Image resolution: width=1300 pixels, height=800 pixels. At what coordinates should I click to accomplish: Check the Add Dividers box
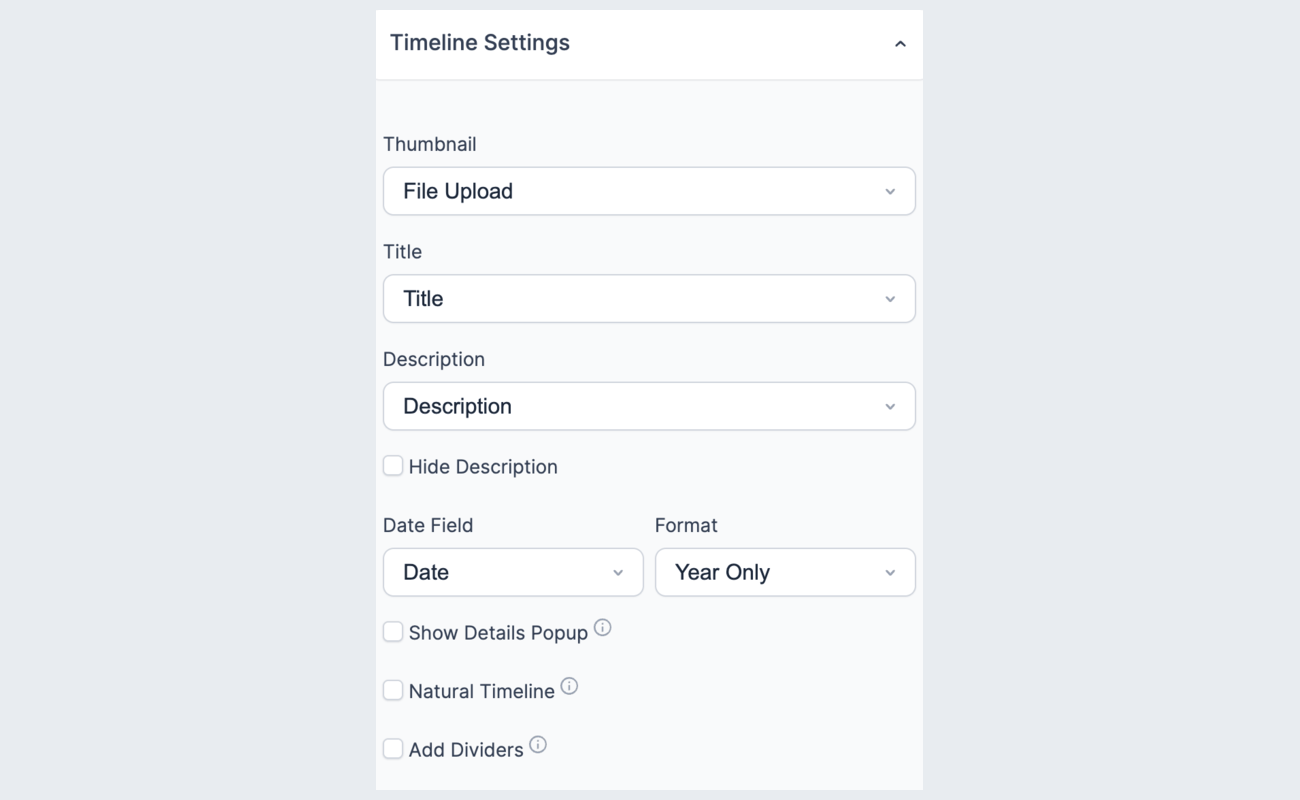pyautogui.click(x=392, y=748)
